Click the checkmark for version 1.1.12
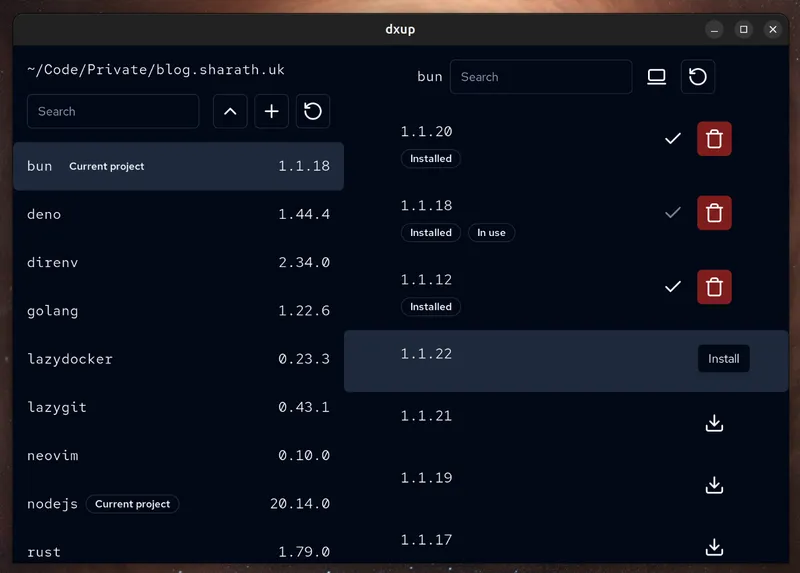The width and height of the screenshot is (800, 573). [673, 287]
